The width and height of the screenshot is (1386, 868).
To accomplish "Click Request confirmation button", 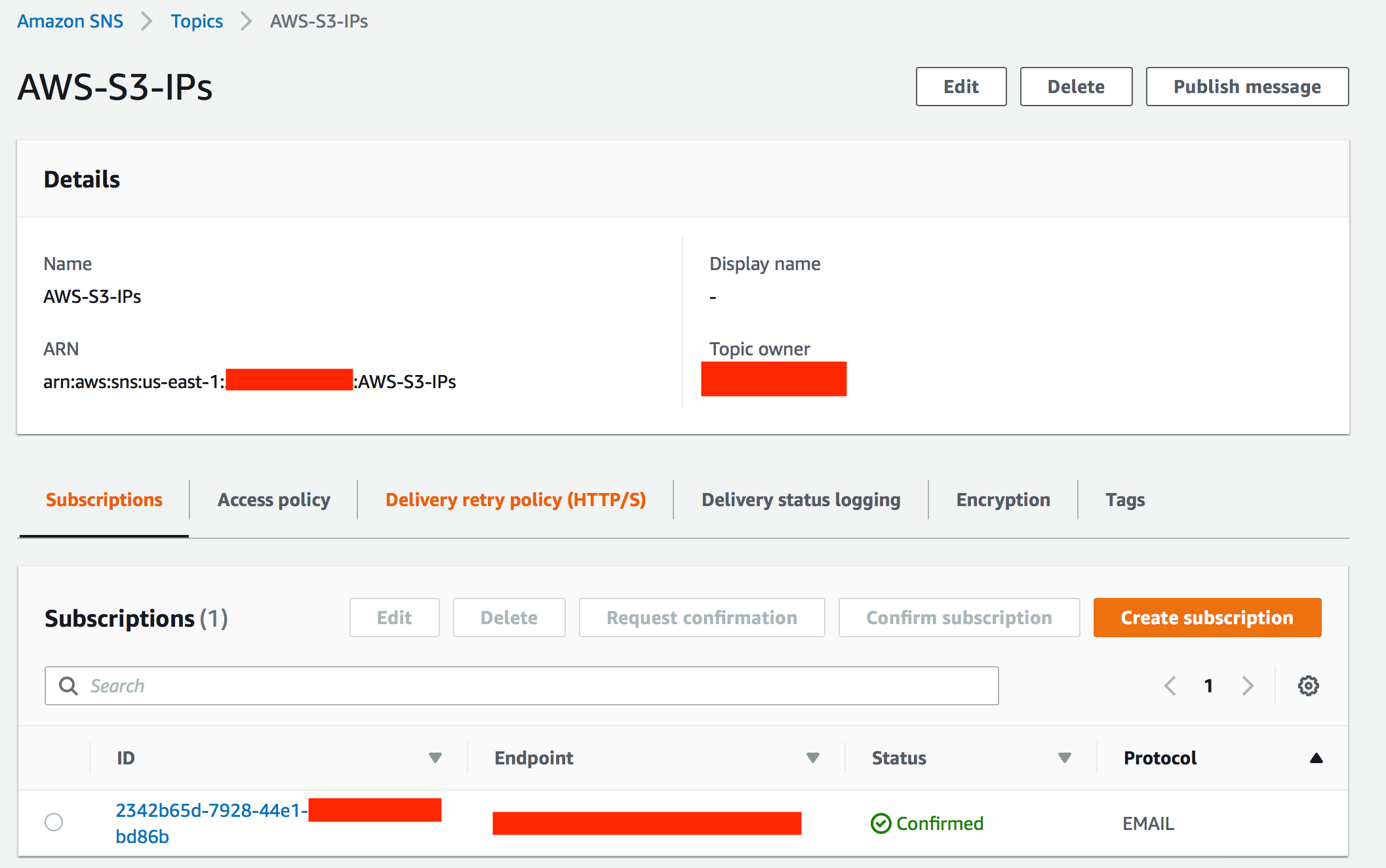I will [x=702, y=618].
